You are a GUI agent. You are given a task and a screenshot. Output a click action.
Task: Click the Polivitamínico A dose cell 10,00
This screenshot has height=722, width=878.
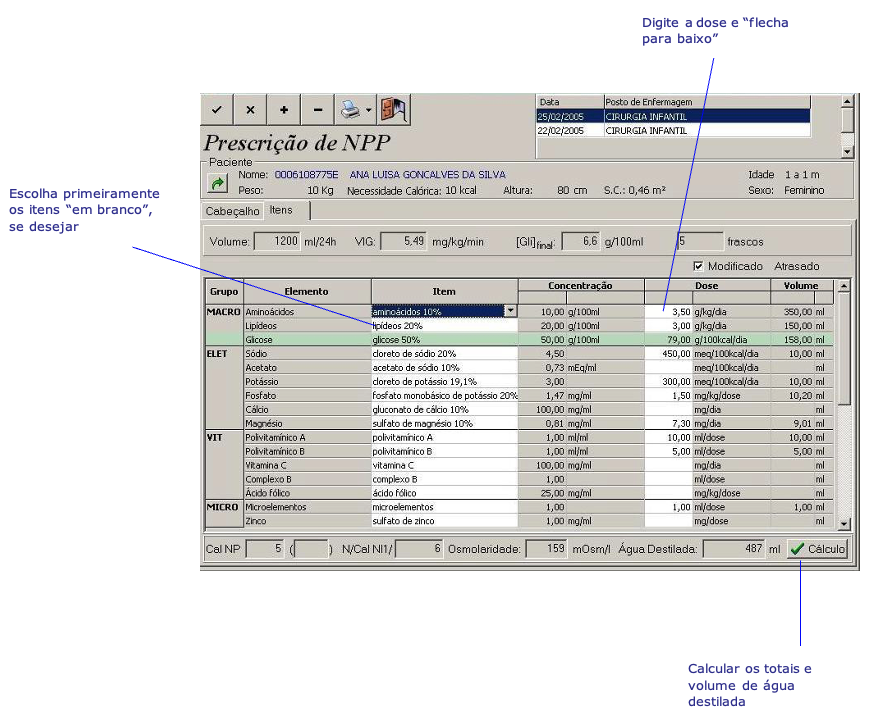(669, 437)
